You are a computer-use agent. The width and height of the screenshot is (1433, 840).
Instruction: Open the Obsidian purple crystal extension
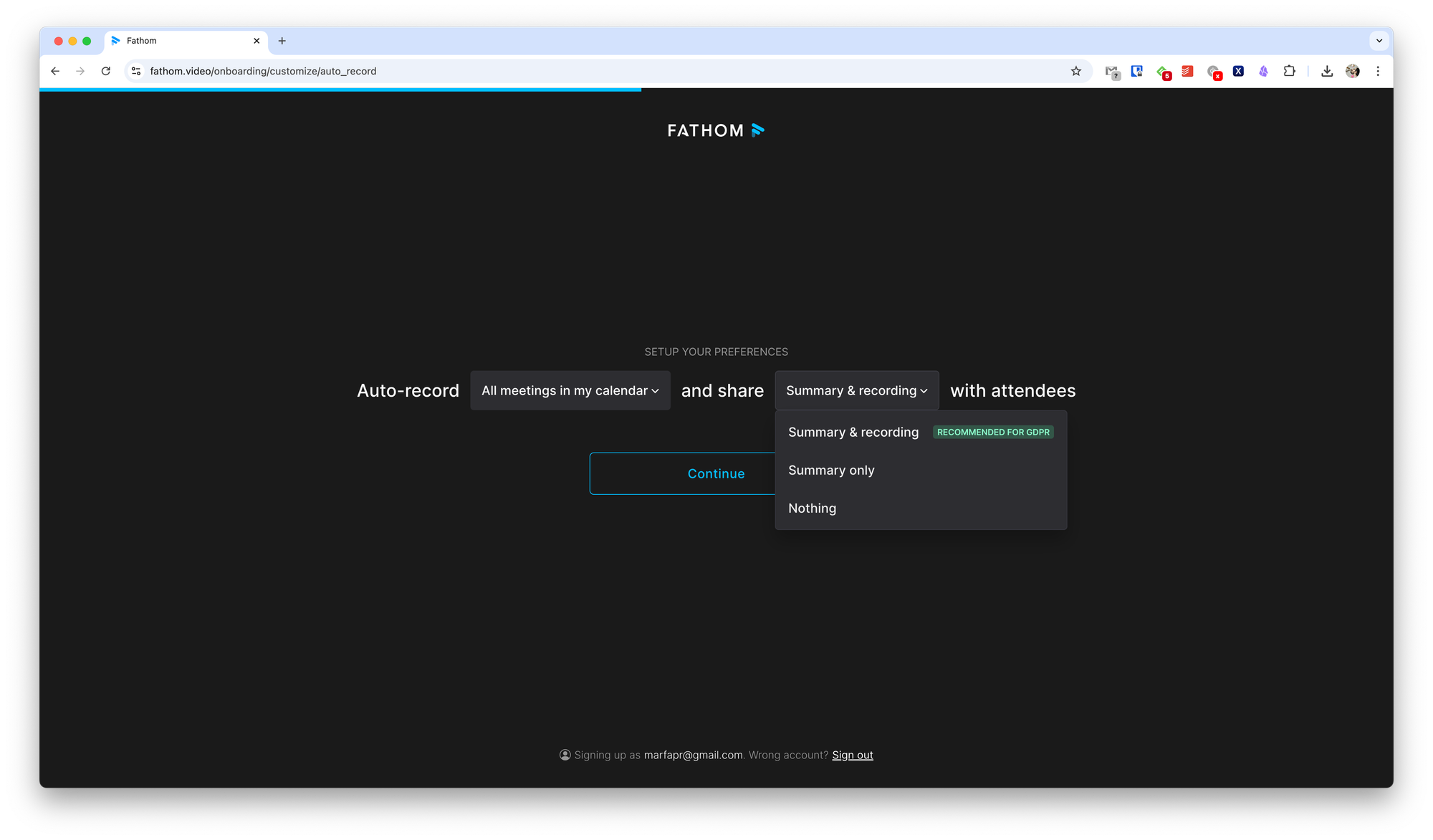tap(1263, 71)
